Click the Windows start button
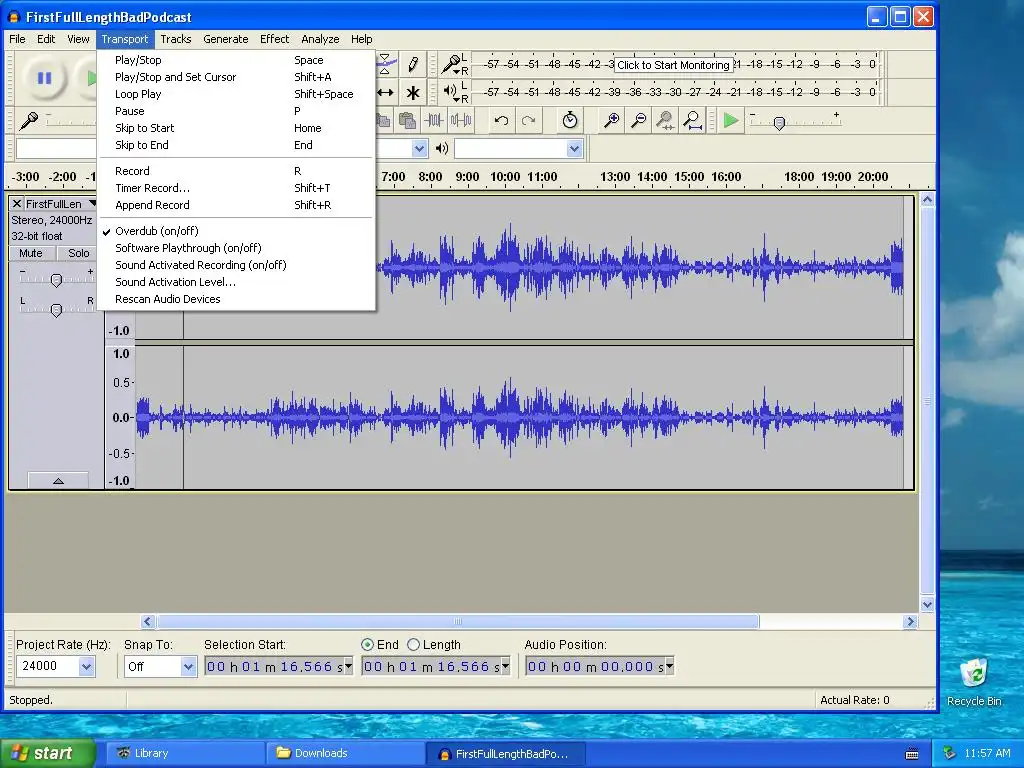 tap(48, 753)
